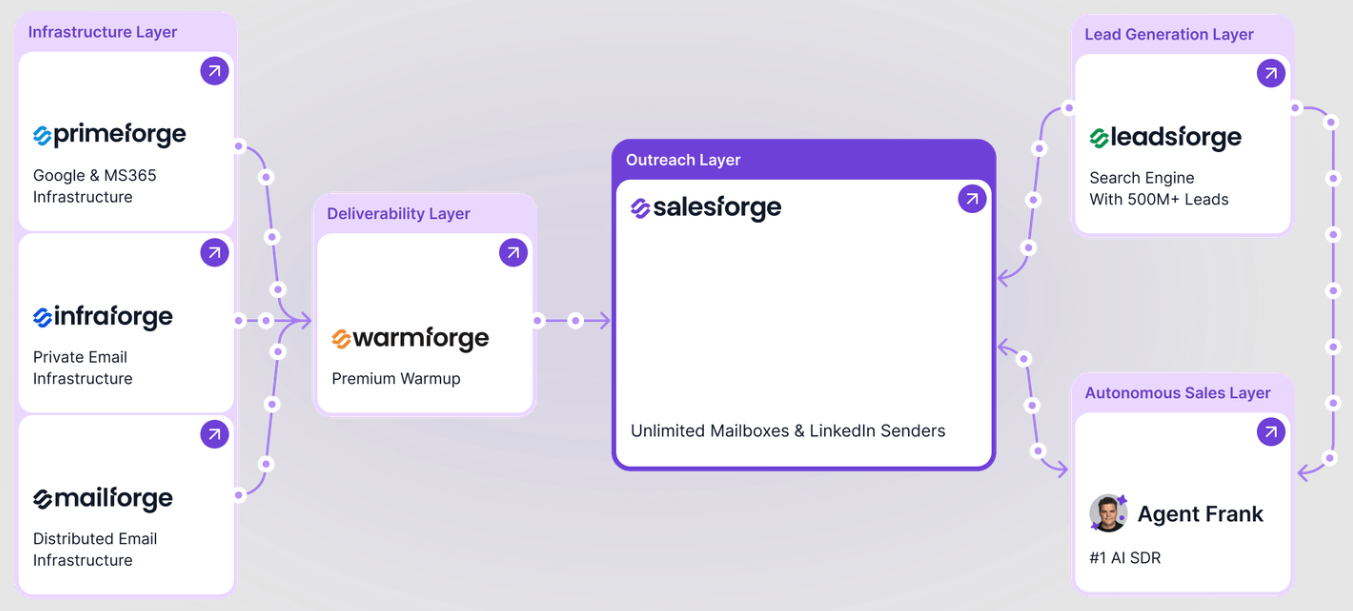Viewport: 1353px width, 611px height.
Task: Click "Search Engine With 500M+ Leads" text
Action: (x=1159, y=188)
